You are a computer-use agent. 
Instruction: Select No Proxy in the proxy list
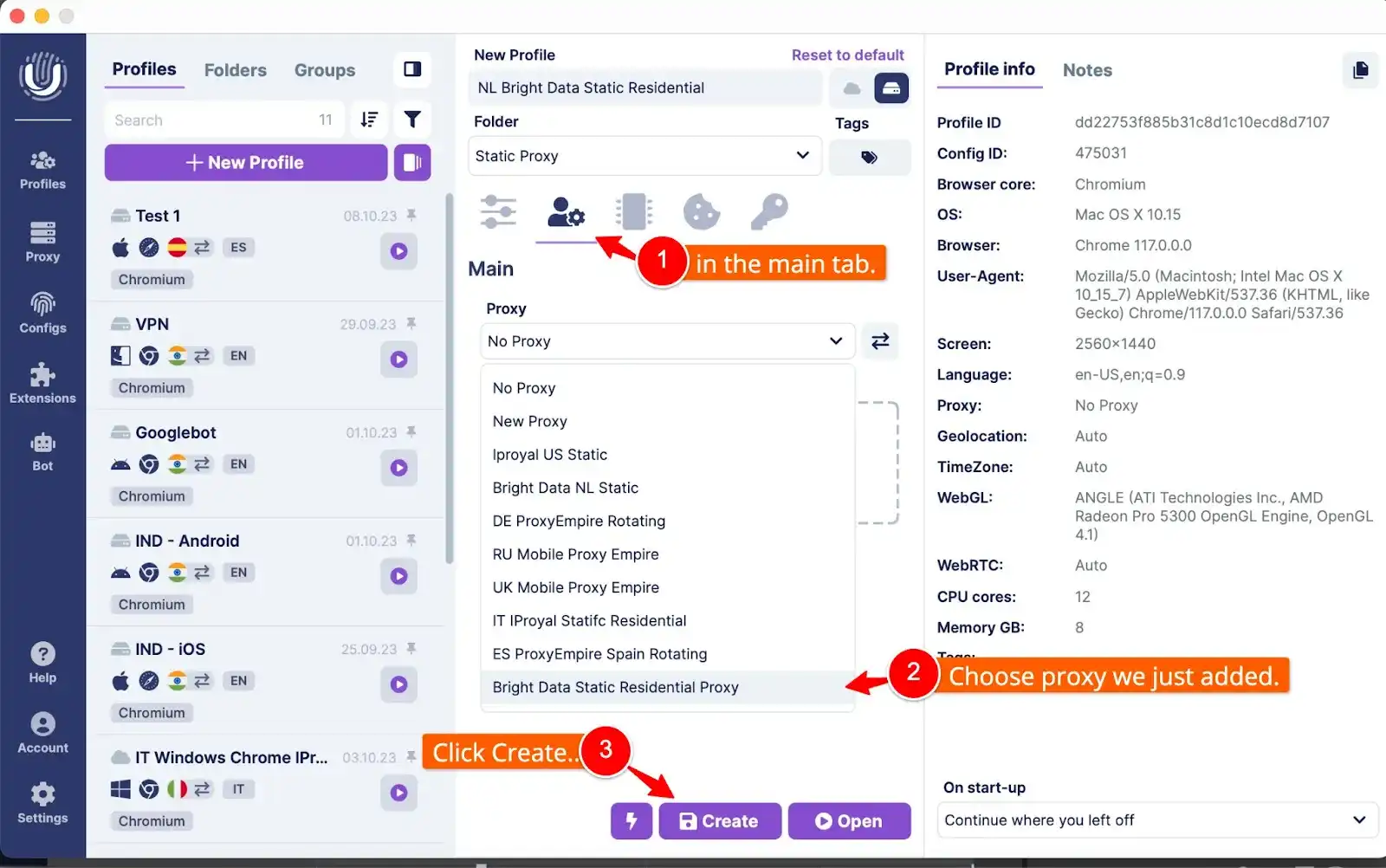point(667,388)
